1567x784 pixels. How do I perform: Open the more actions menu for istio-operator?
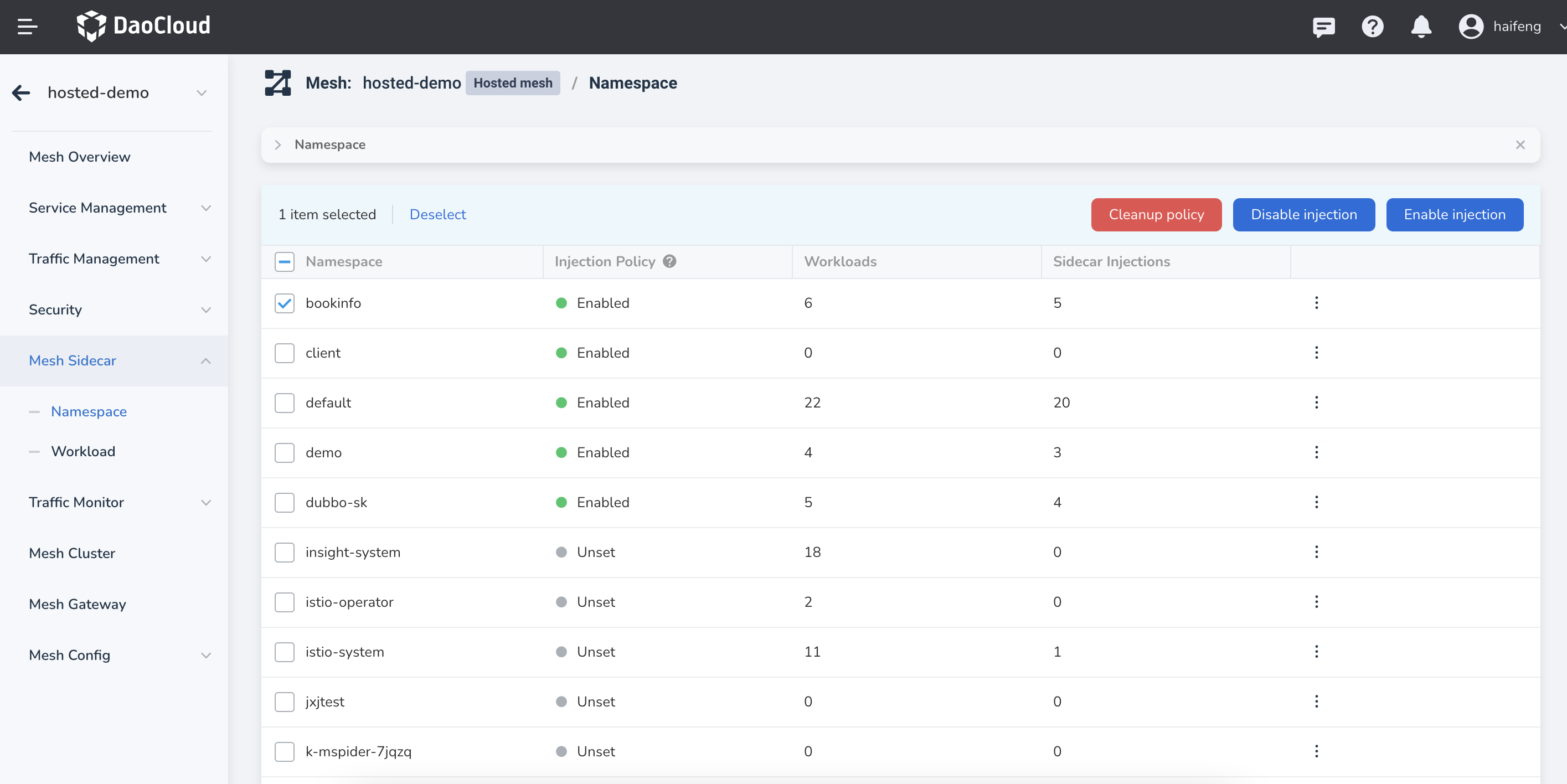[1316, 602]
